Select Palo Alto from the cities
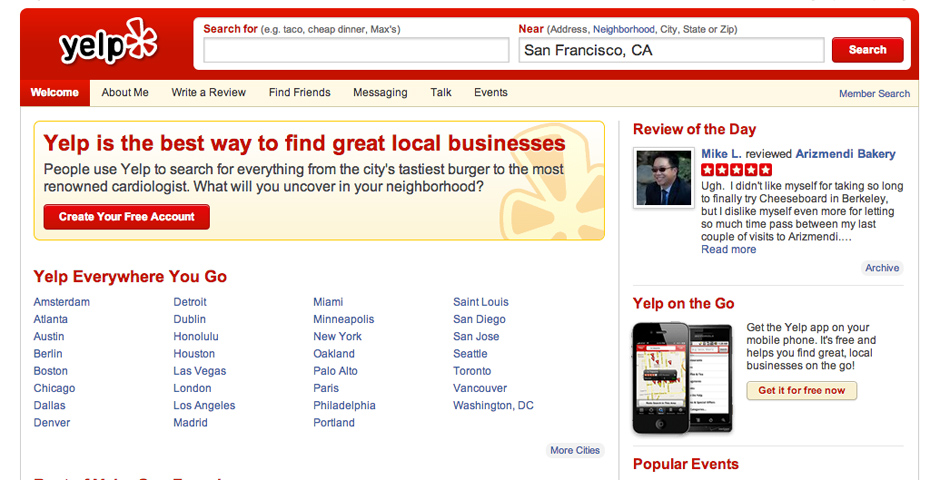 coord(335,371)
